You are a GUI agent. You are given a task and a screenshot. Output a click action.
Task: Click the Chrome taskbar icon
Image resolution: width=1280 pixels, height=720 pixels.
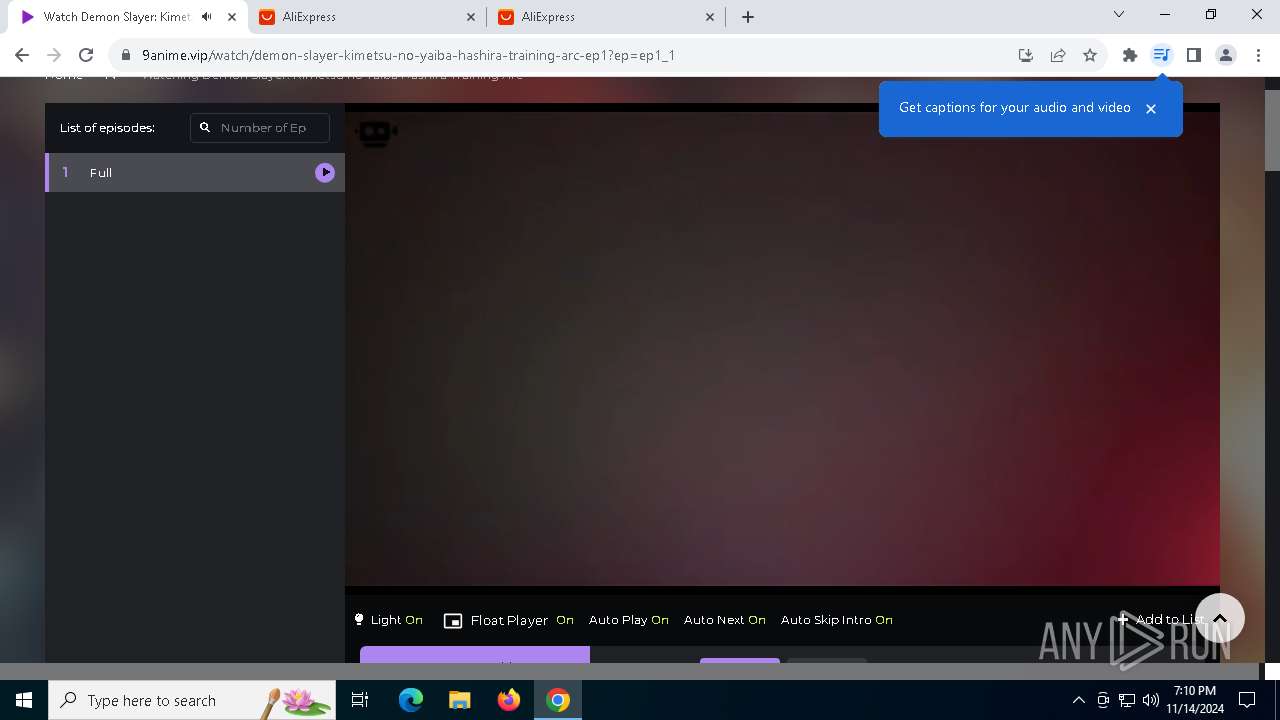[x=558, y=700]
